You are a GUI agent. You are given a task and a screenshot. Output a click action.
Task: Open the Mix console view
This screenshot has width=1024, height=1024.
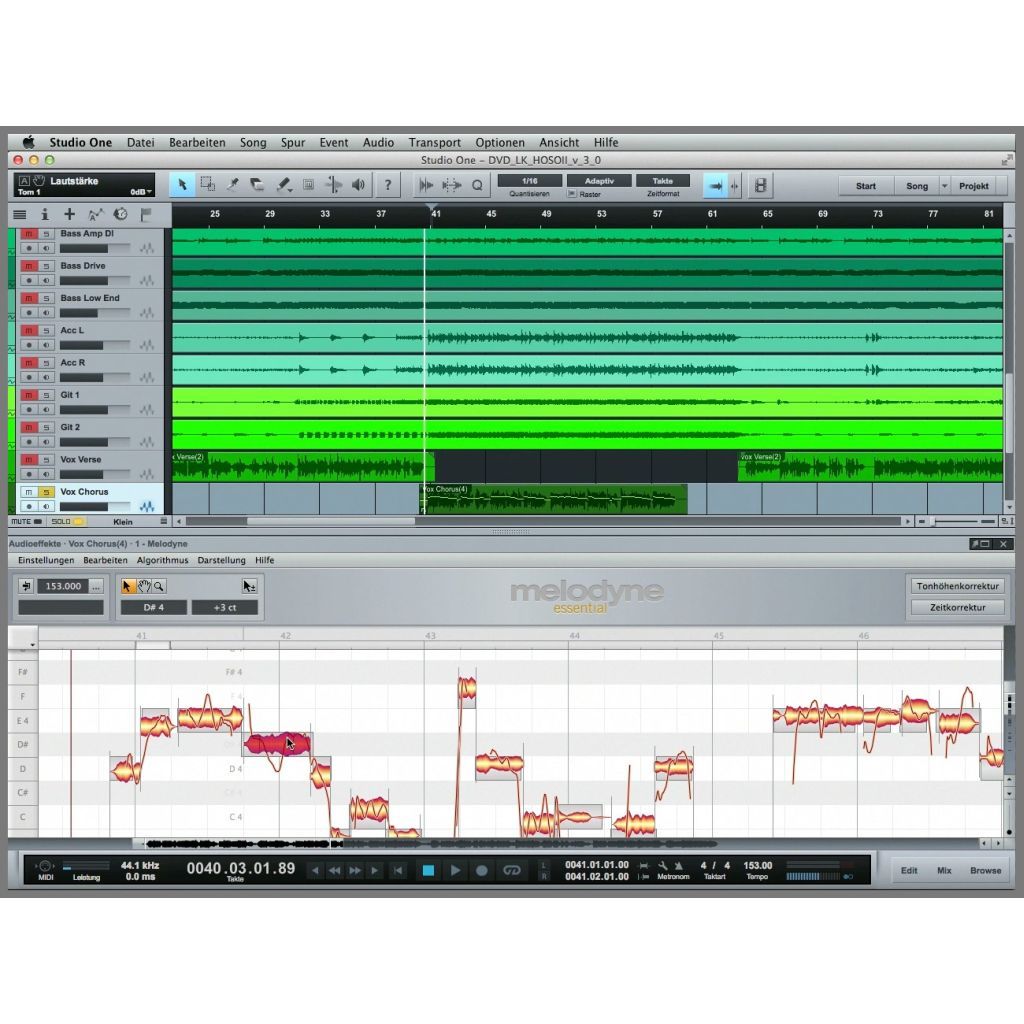coord(944,871)
